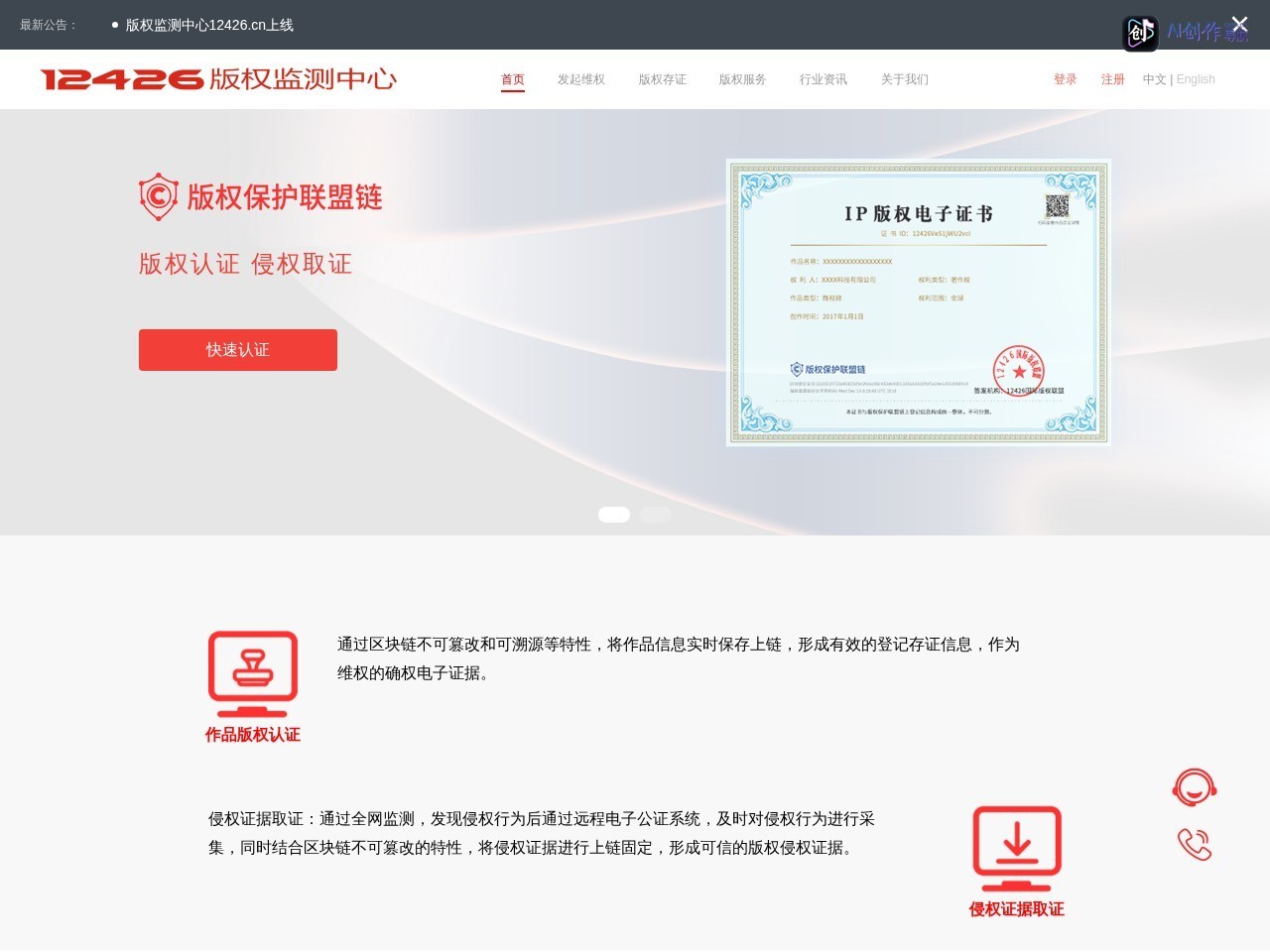1270x952 pixels.
Task: Go to the 首页 nav tab
Action: pyautogui.click(x=513, y=79)
